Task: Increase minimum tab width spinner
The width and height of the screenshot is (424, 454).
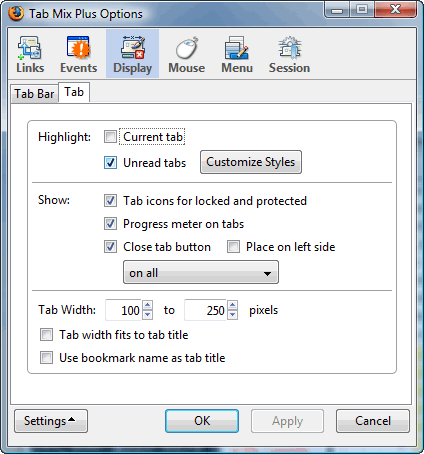Action: click(148, 305)
